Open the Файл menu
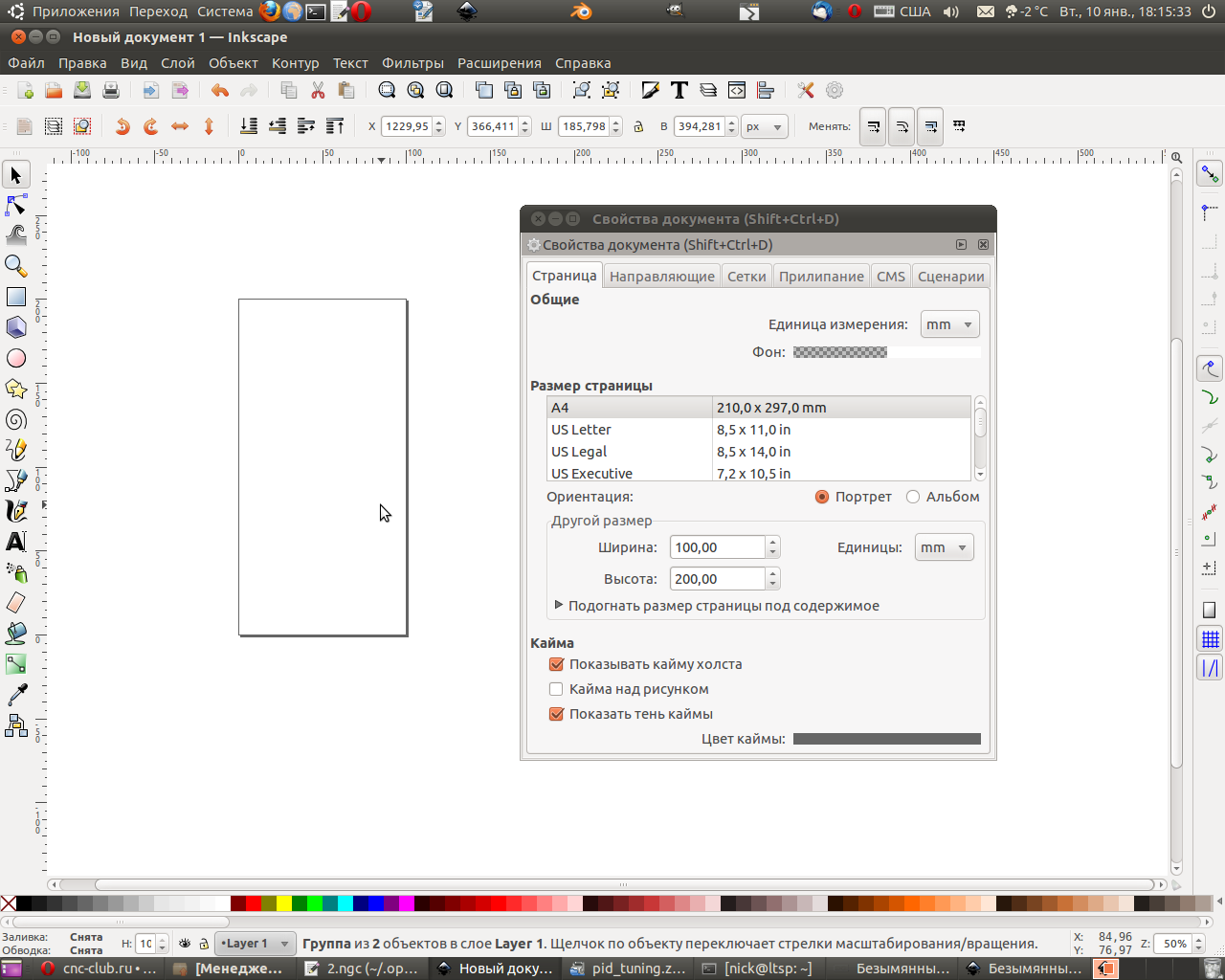This screenshot has width=1225, height=980. pyautogui.click(x=27, y=63)
